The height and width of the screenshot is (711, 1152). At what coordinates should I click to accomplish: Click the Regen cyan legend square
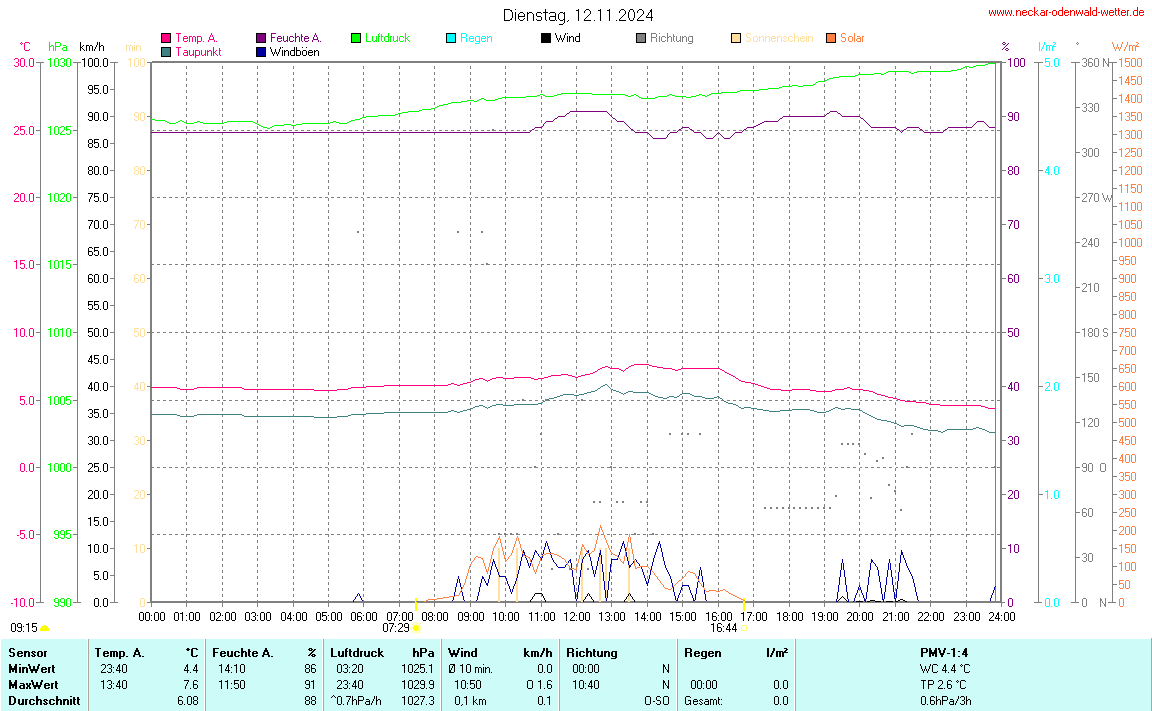coord(451,38)
